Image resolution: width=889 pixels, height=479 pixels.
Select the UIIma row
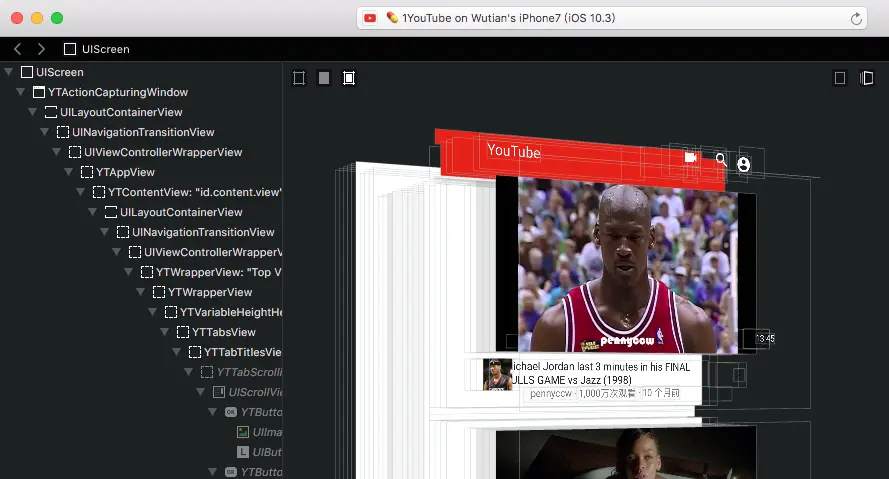pos(141,432)
